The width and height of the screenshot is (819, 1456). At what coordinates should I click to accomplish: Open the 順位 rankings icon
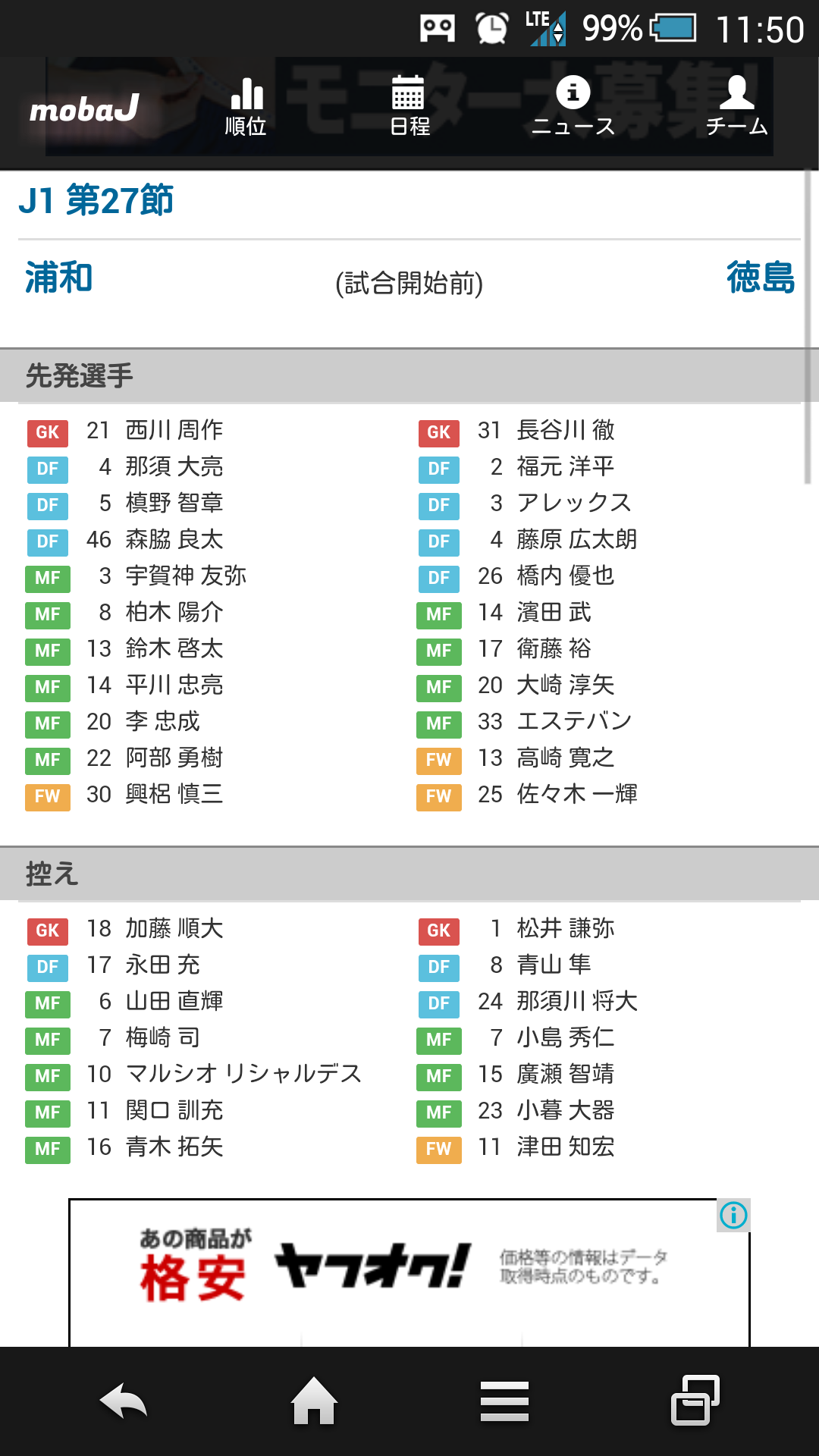coord(246,107)
